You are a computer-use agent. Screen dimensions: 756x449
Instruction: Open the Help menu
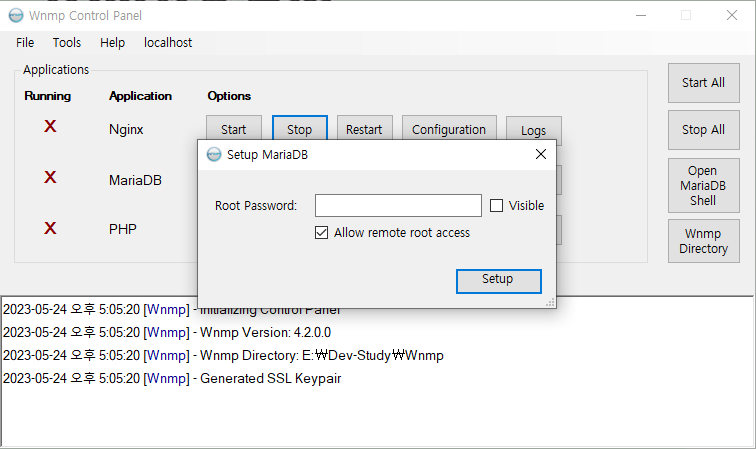click(112, 43)
